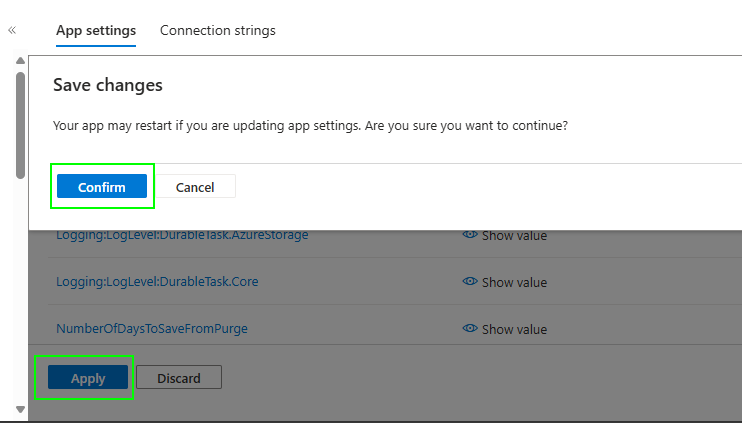
Task: Open the Logging:LogLevel:DurableTask.AzureStorage setting
Action: 182,235
